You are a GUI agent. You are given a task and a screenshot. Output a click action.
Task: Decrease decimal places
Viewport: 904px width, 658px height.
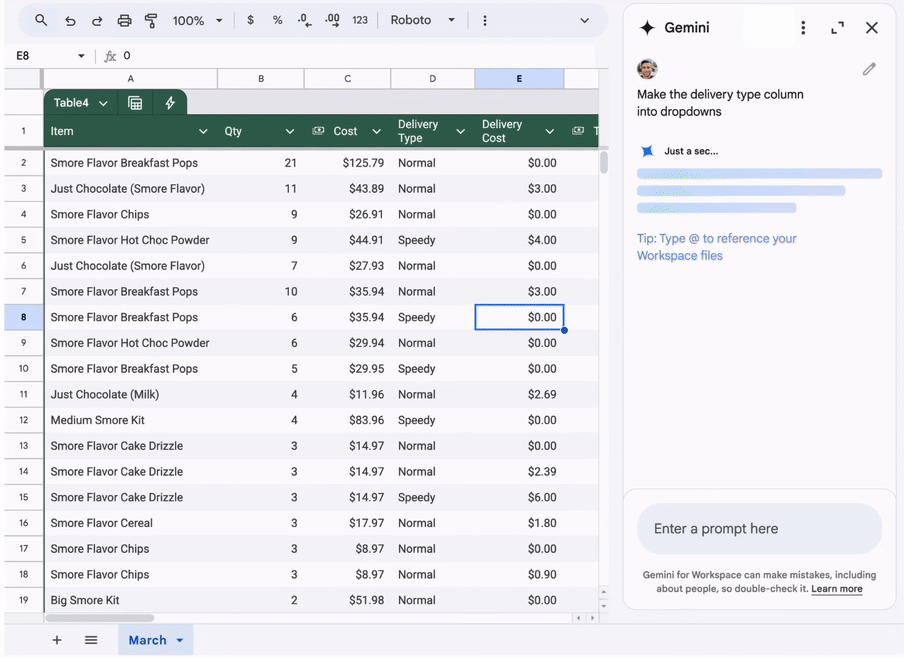[x=304, y=19]
